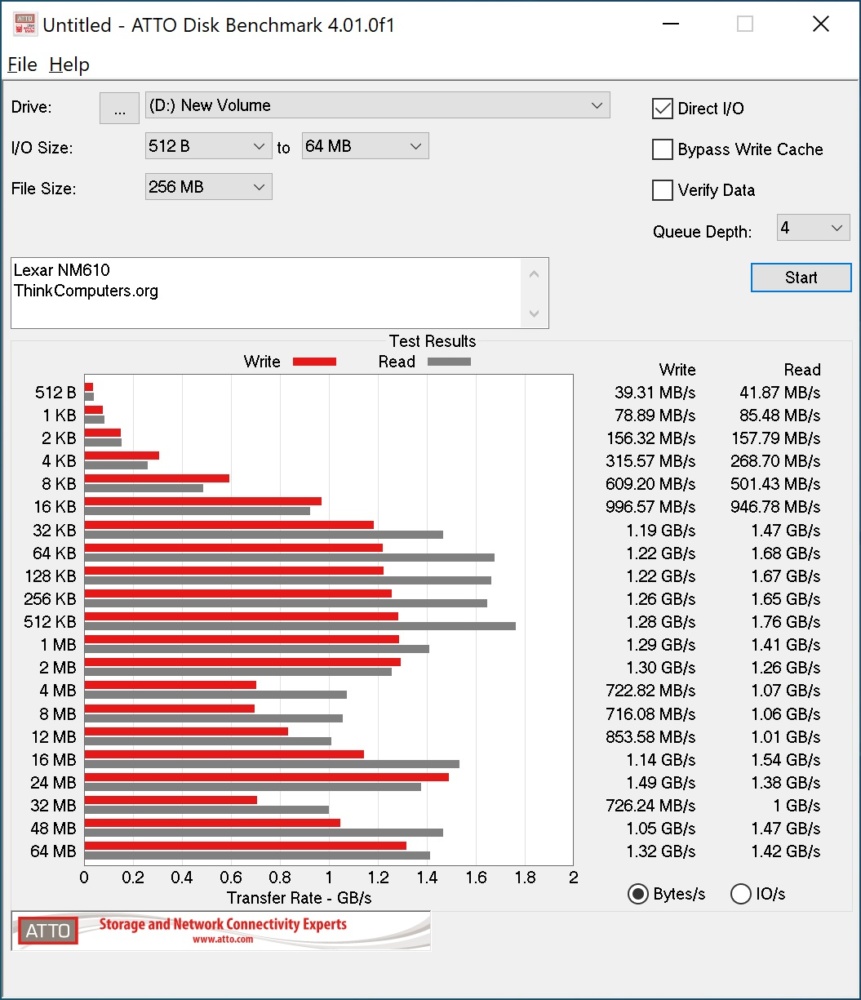
Task: Open the I/O Size minimum dropdown (512 B)
Action: coord(209,146)
